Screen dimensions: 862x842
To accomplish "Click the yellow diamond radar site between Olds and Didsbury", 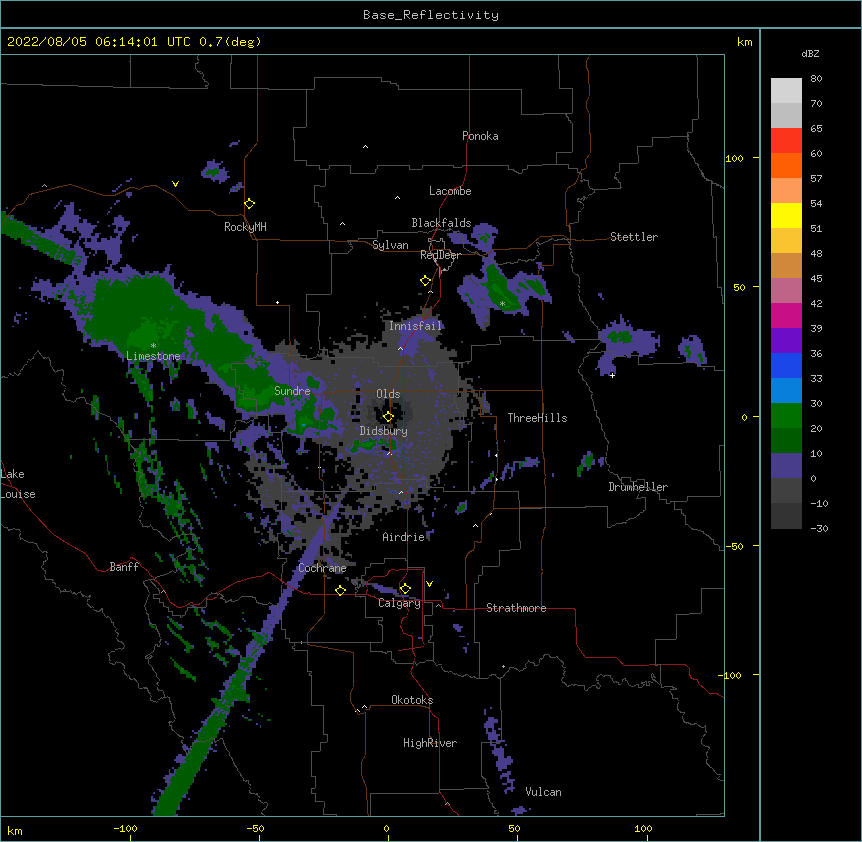I will click(x=388, y=417).
